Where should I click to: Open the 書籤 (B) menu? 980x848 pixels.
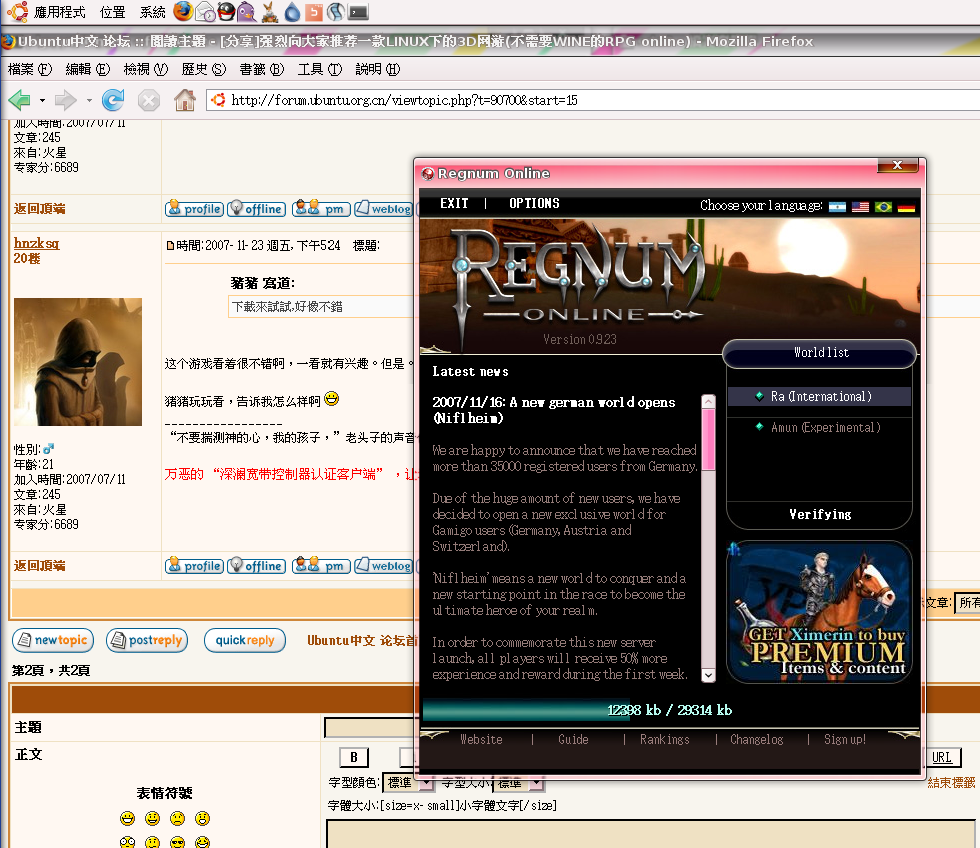(262, 69)
